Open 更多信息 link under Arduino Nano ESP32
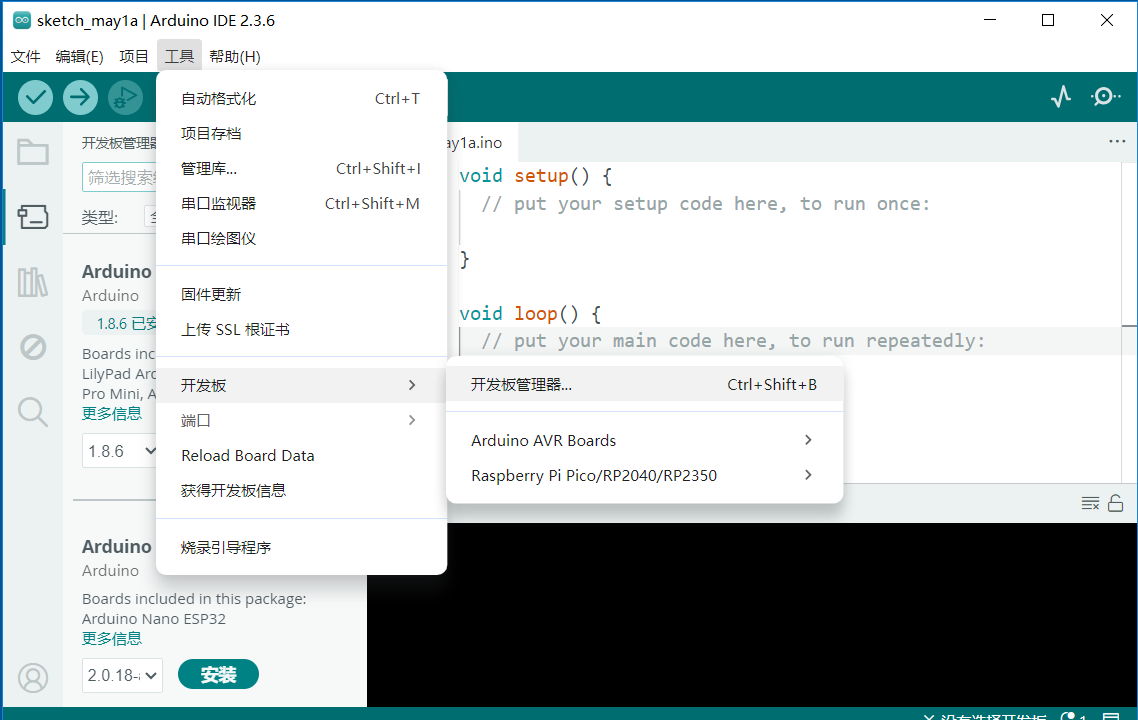1138x720 pixels. pyautogui.click(x=112, y=639)
